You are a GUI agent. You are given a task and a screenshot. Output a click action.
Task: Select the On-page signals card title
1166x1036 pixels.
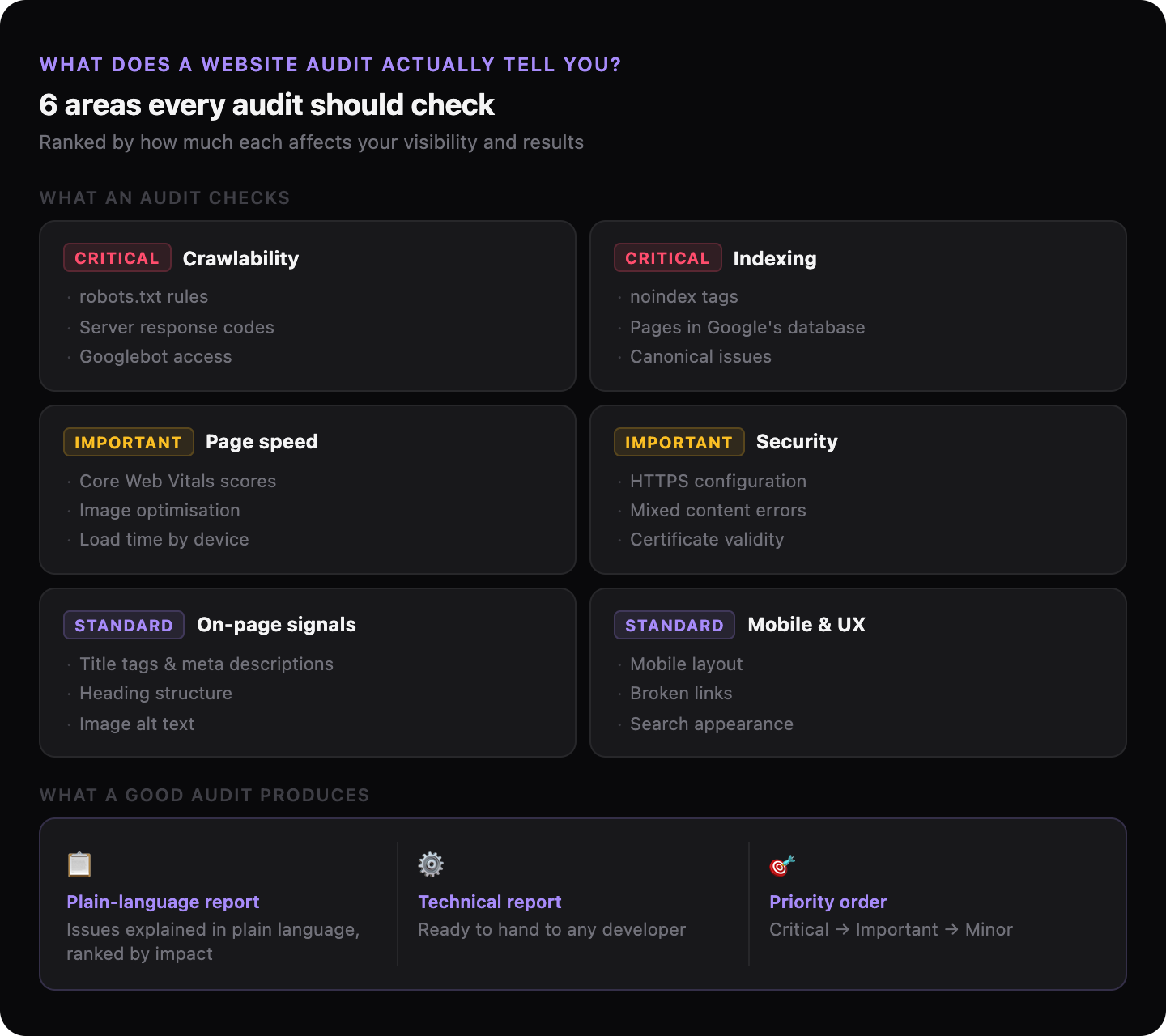276,625
